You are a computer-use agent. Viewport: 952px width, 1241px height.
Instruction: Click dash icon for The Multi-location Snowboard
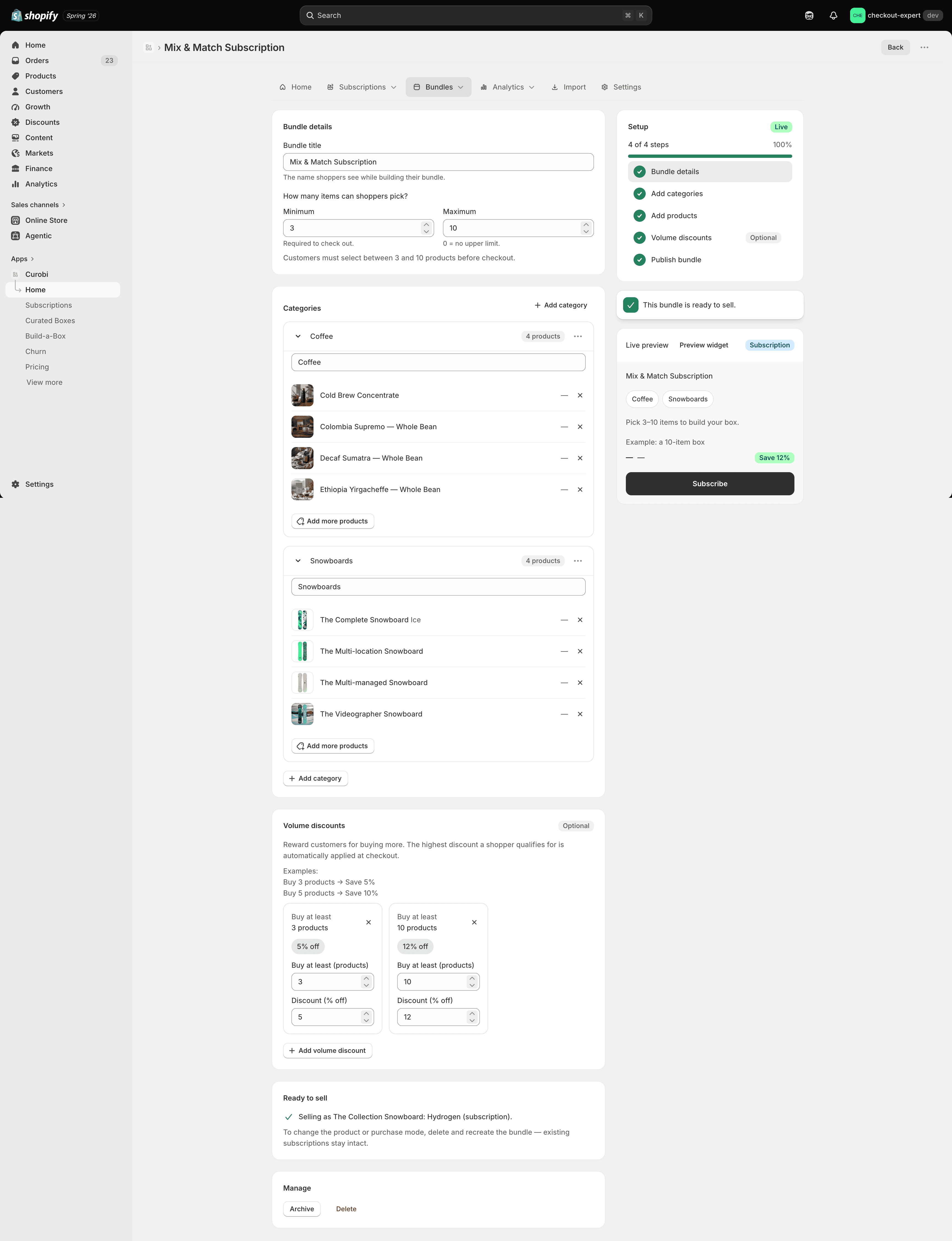pyautogui.click(x=564, y=652)
